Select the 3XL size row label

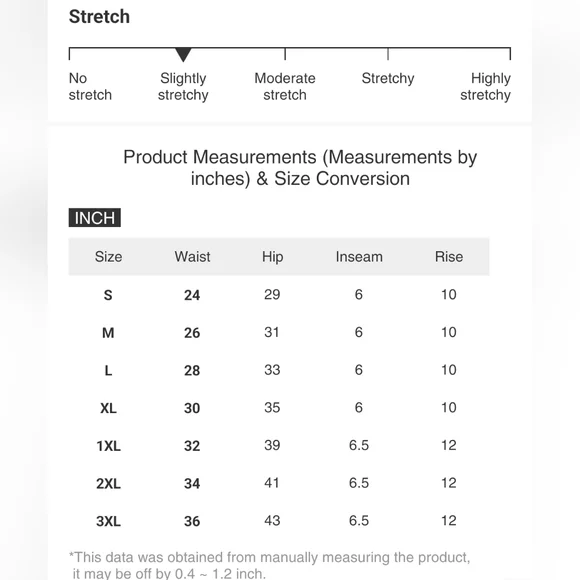point(108,521)
